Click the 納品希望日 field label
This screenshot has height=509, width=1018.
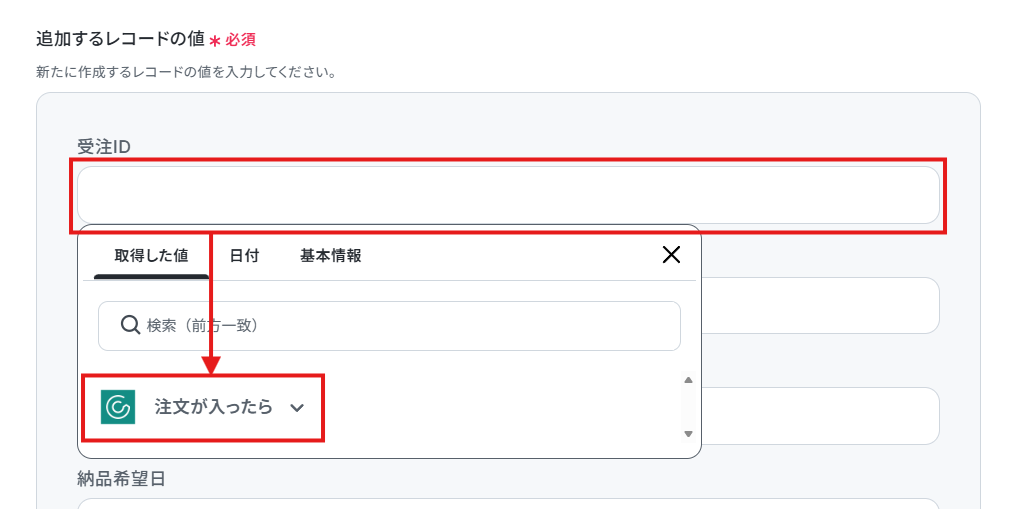121,479
